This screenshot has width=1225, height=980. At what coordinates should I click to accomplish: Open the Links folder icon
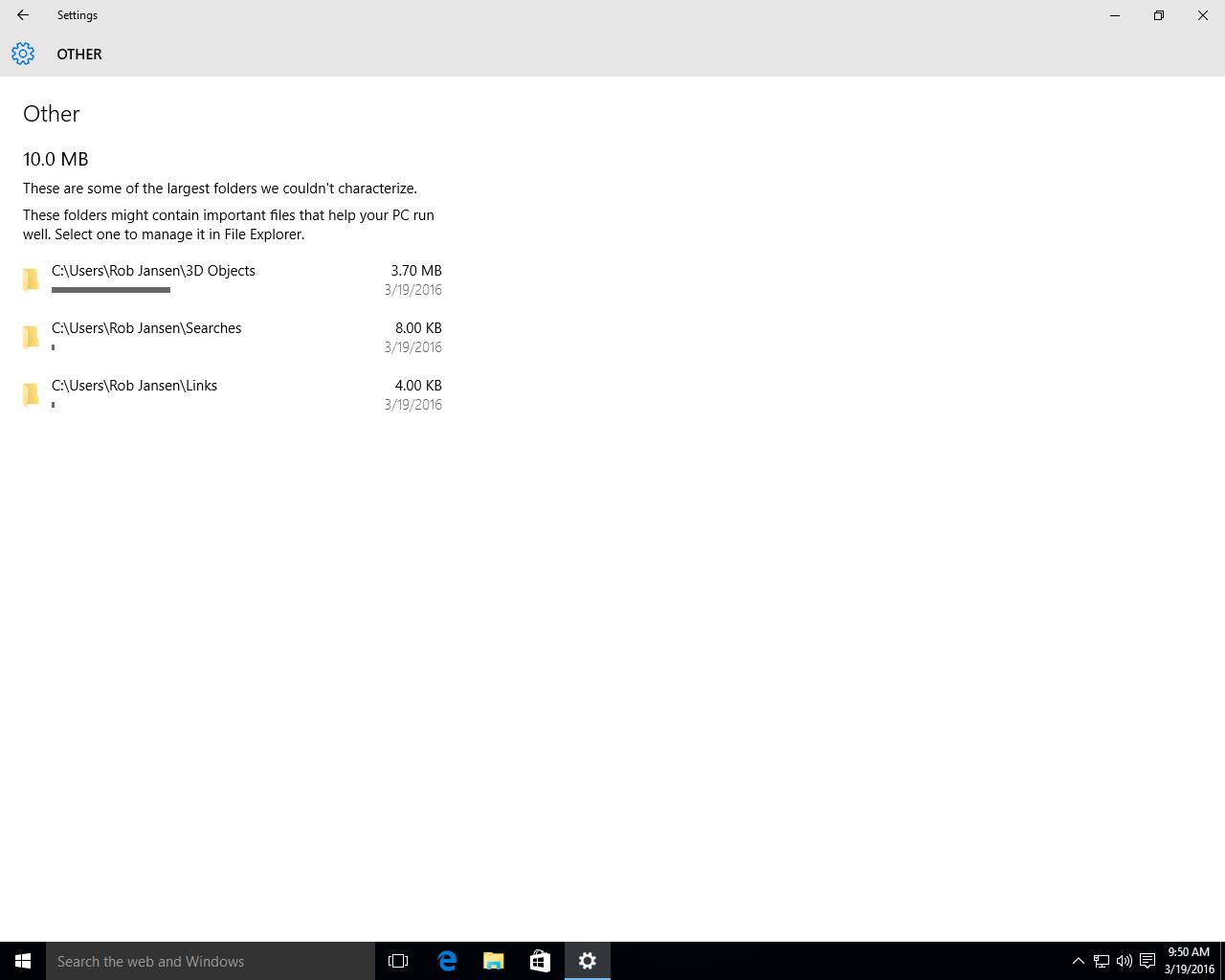(32, 394)
